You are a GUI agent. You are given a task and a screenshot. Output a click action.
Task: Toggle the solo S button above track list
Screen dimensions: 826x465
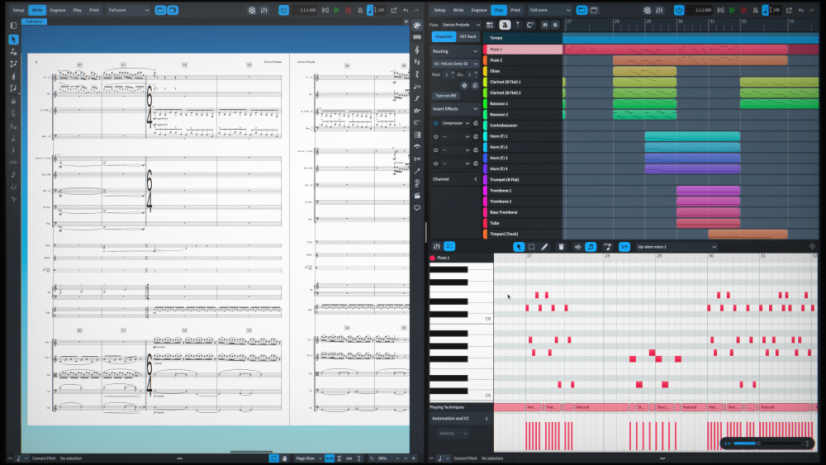[555, 25]
